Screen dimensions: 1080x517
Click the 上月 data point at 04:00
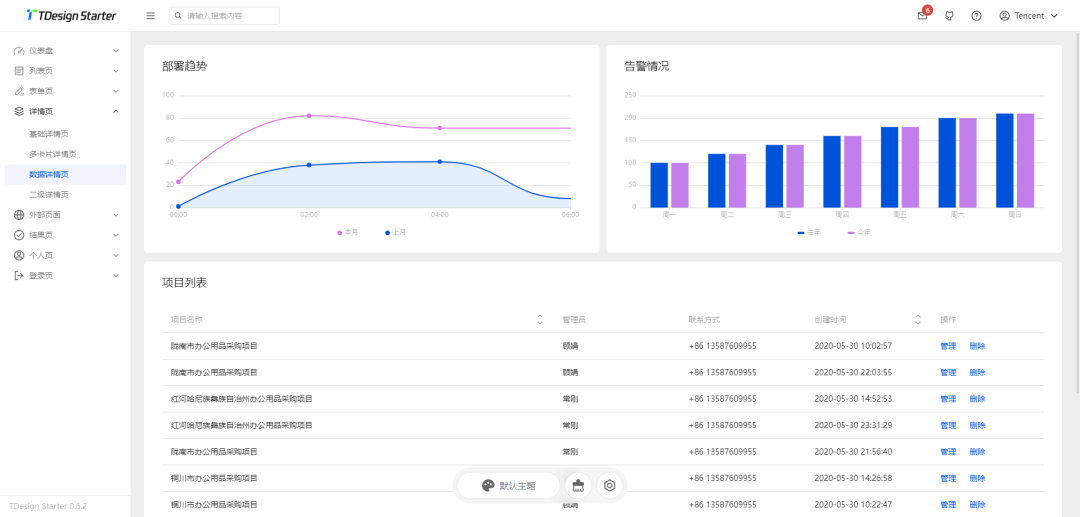click(439, 162)
